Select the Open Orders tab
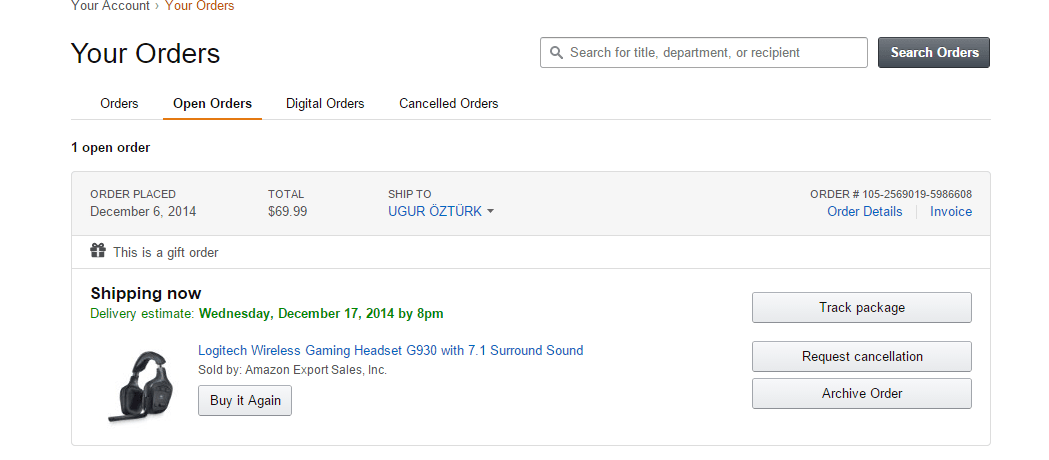The height and width of the screenshot is (460, 1049). (212, 103)
